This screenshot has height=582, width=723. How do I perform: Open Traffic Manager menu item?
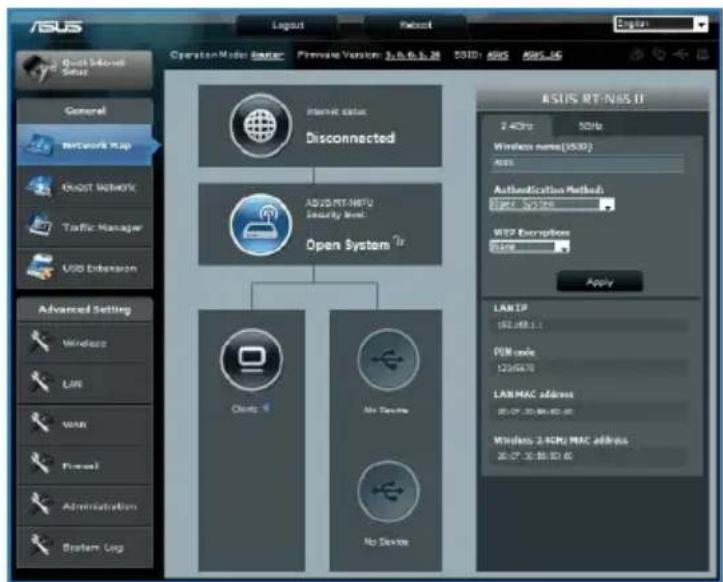click(85, 227)
